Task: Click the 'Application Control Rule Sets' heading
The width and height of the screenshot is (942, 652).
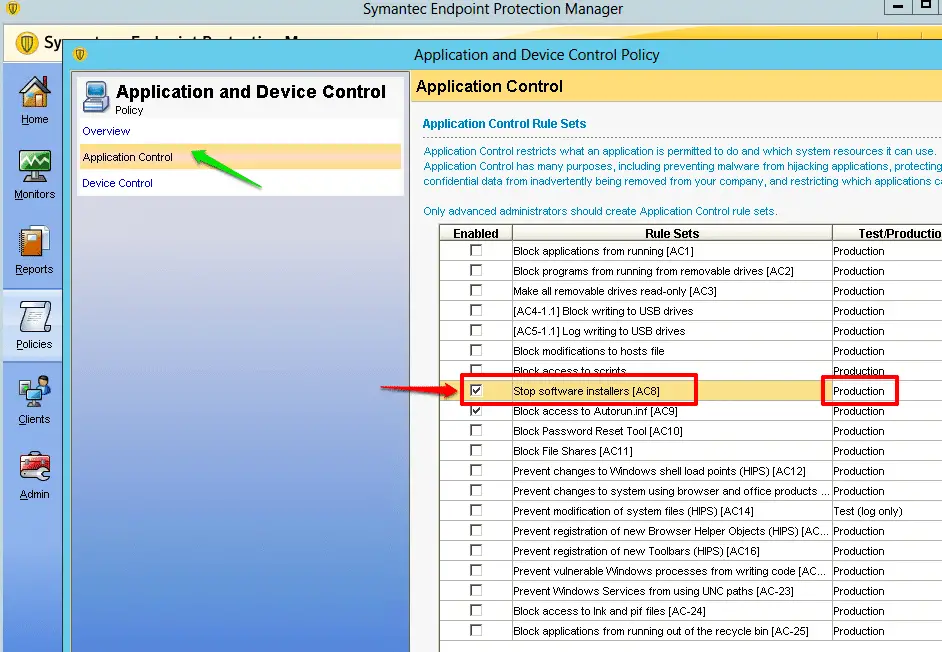Action: coord(504,124)
